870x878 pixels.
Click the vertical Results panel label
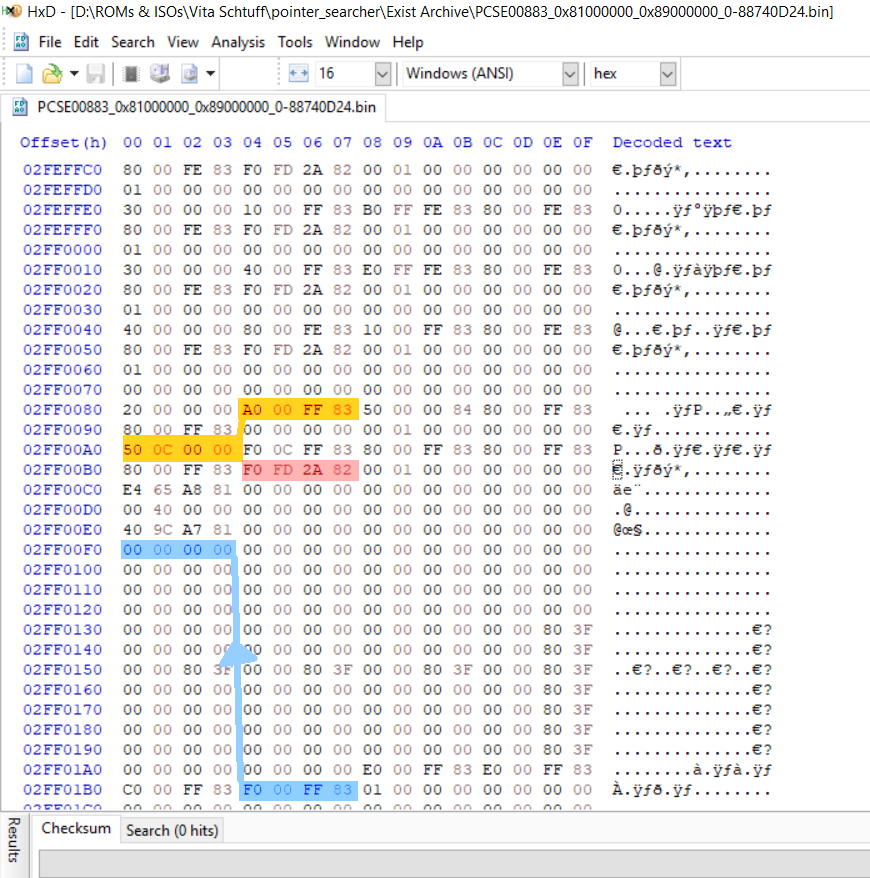[x=13, y=839]
